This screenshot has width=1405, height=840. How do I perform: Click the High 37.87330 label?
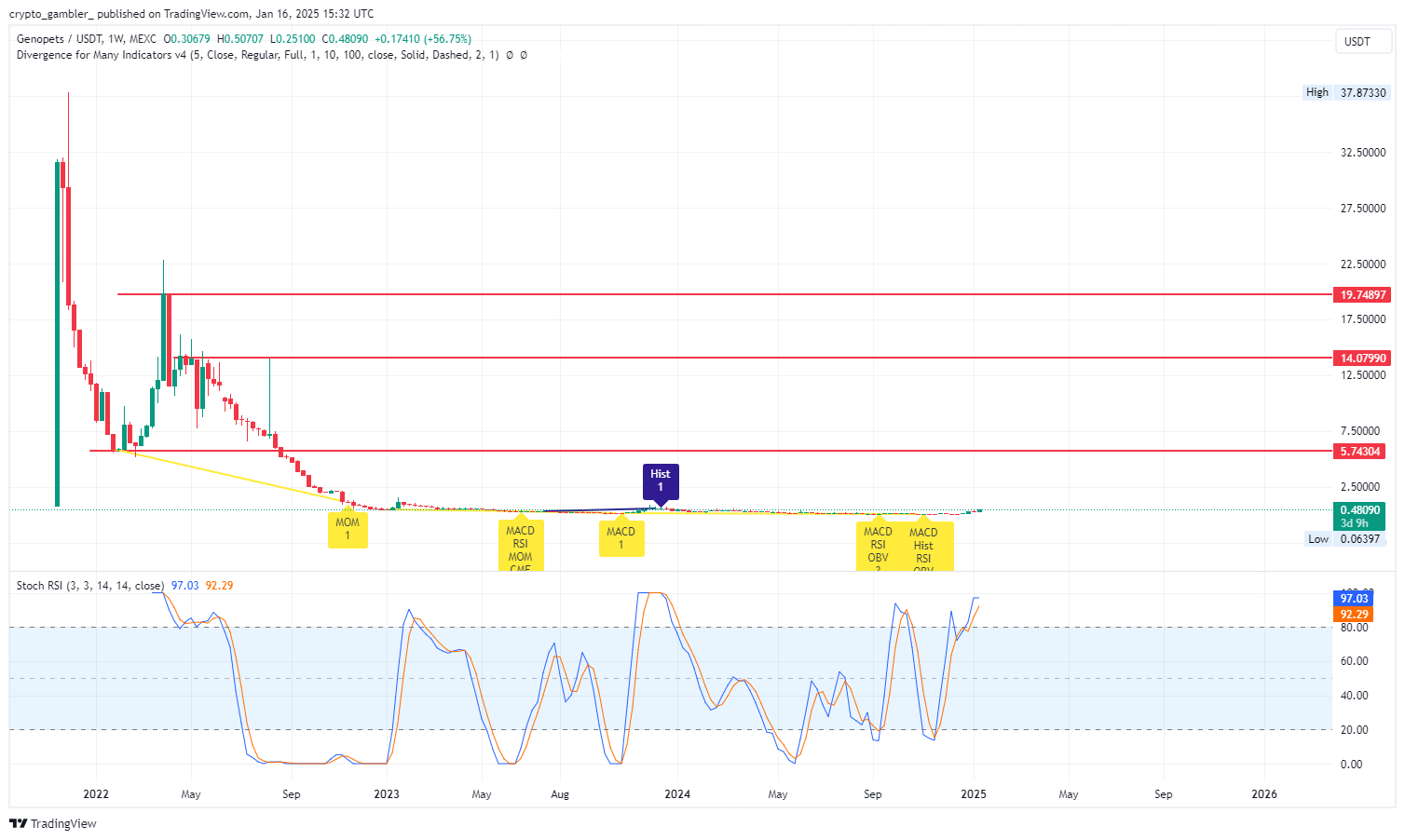(x=1345, y=92)
